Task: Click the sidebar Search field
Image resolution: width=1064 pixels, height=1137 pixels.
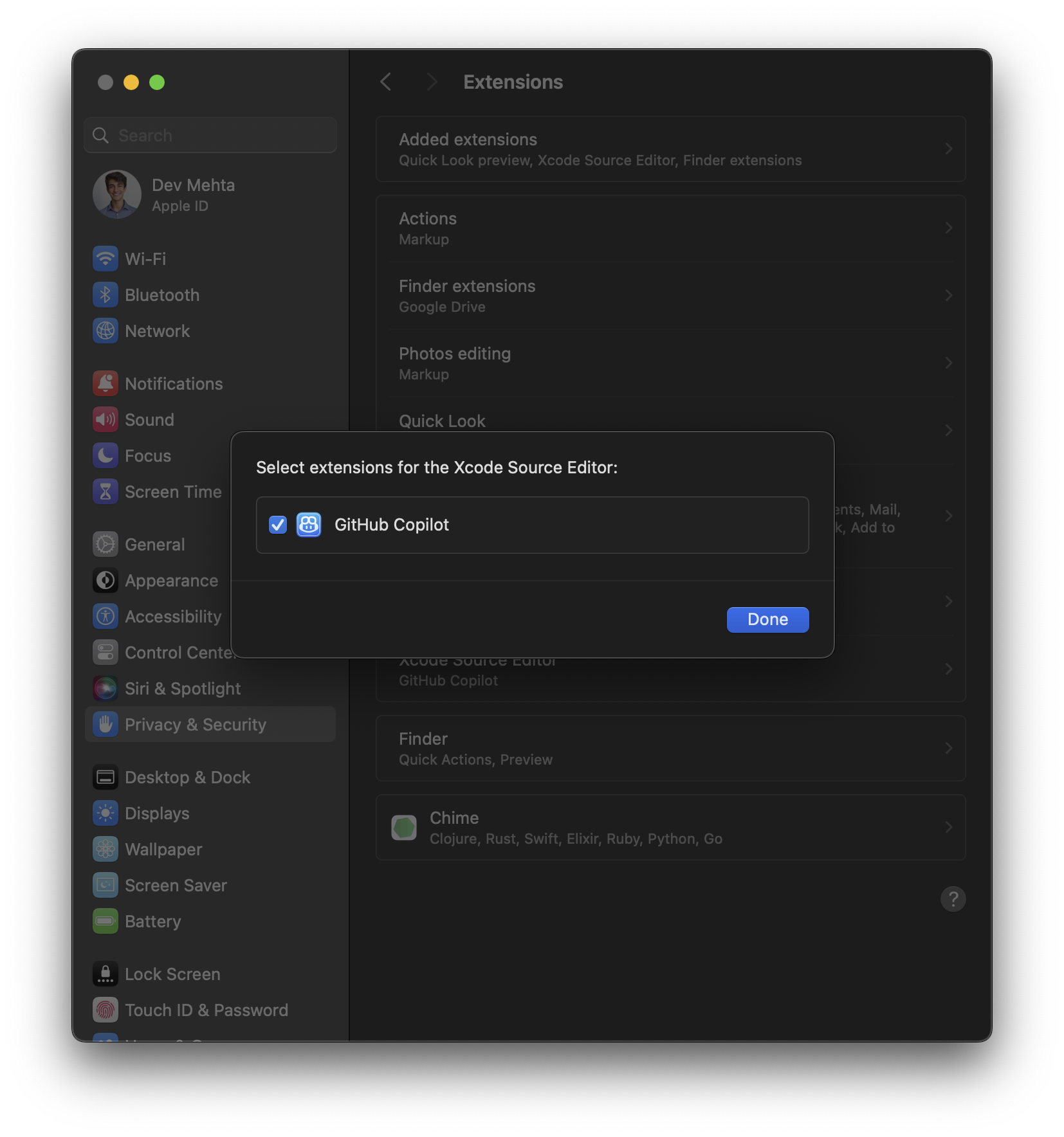Action: [210, 135]
